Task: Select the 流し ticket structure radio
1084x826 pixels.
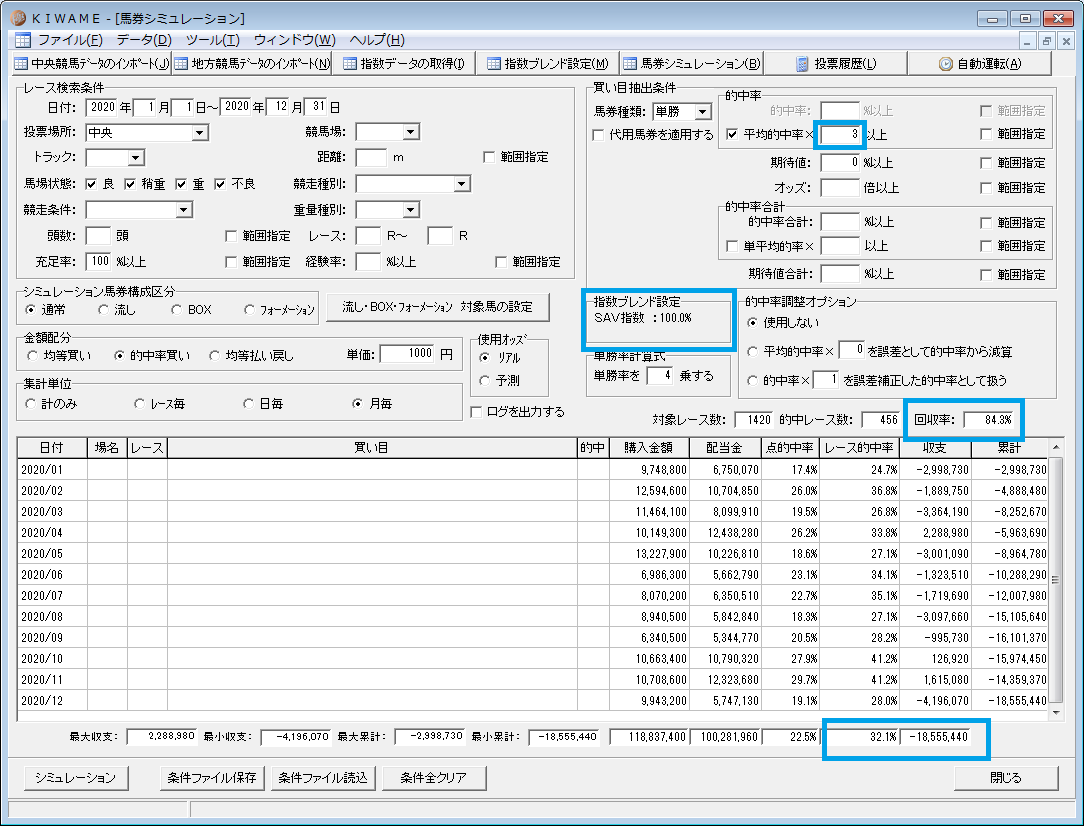Action: 103,310
